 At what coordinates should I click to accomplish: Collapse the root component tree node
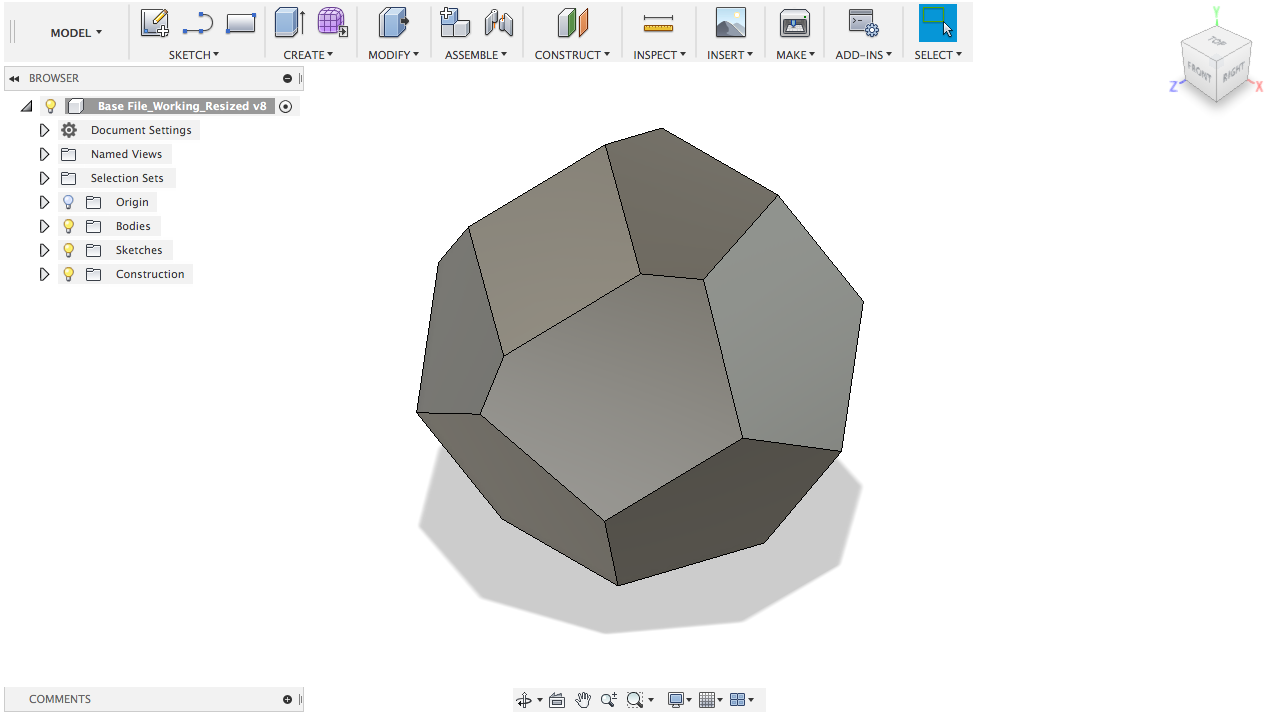click(27, 106)
